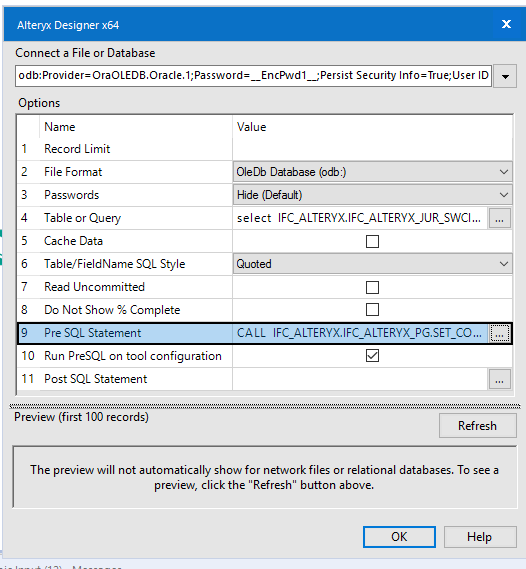
Task: Check the Do Not Show % Complete box
Action: coord(372,310)
